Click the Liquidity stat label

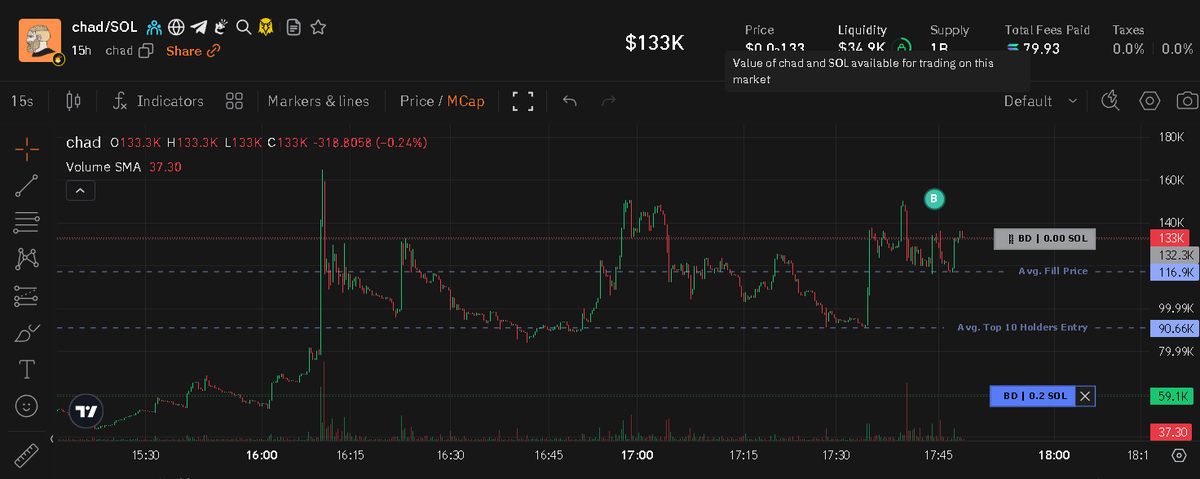tap(862, 30)
